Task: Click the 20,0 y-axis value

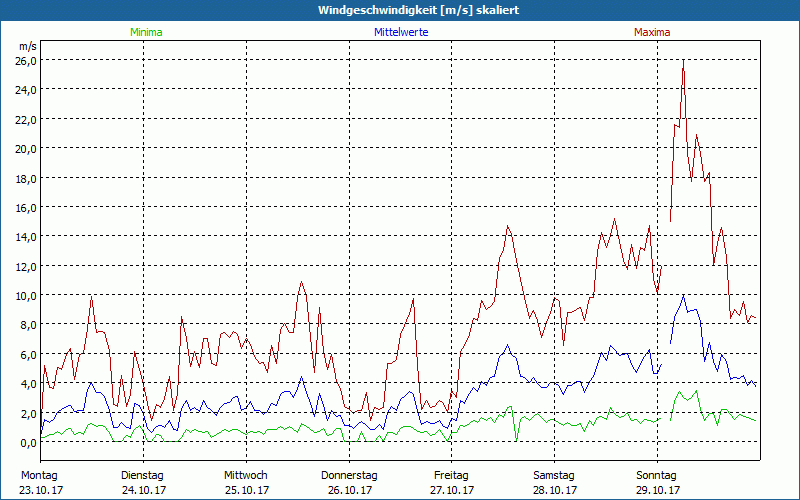Action: click(x=27, y=149)
